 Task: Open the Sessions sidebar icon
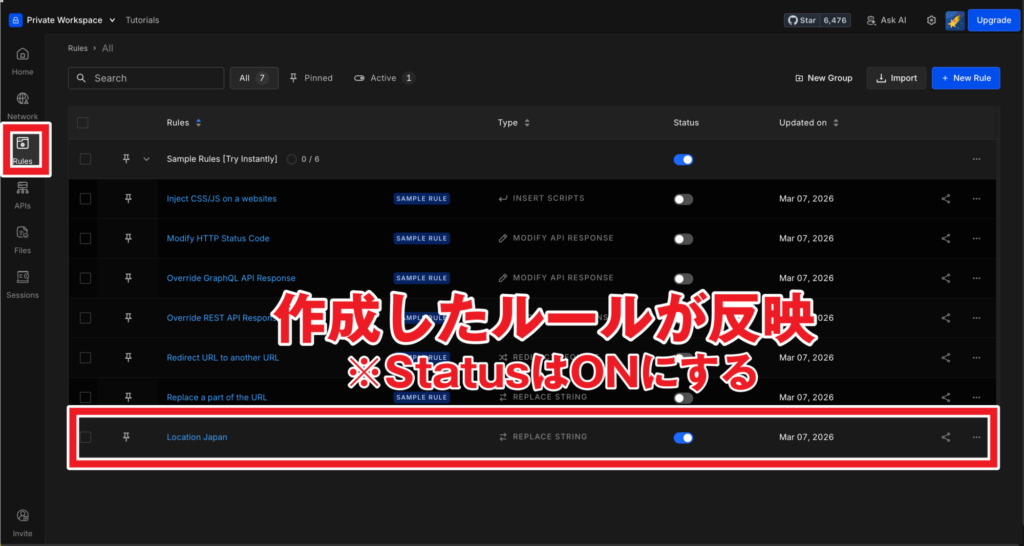22,282
